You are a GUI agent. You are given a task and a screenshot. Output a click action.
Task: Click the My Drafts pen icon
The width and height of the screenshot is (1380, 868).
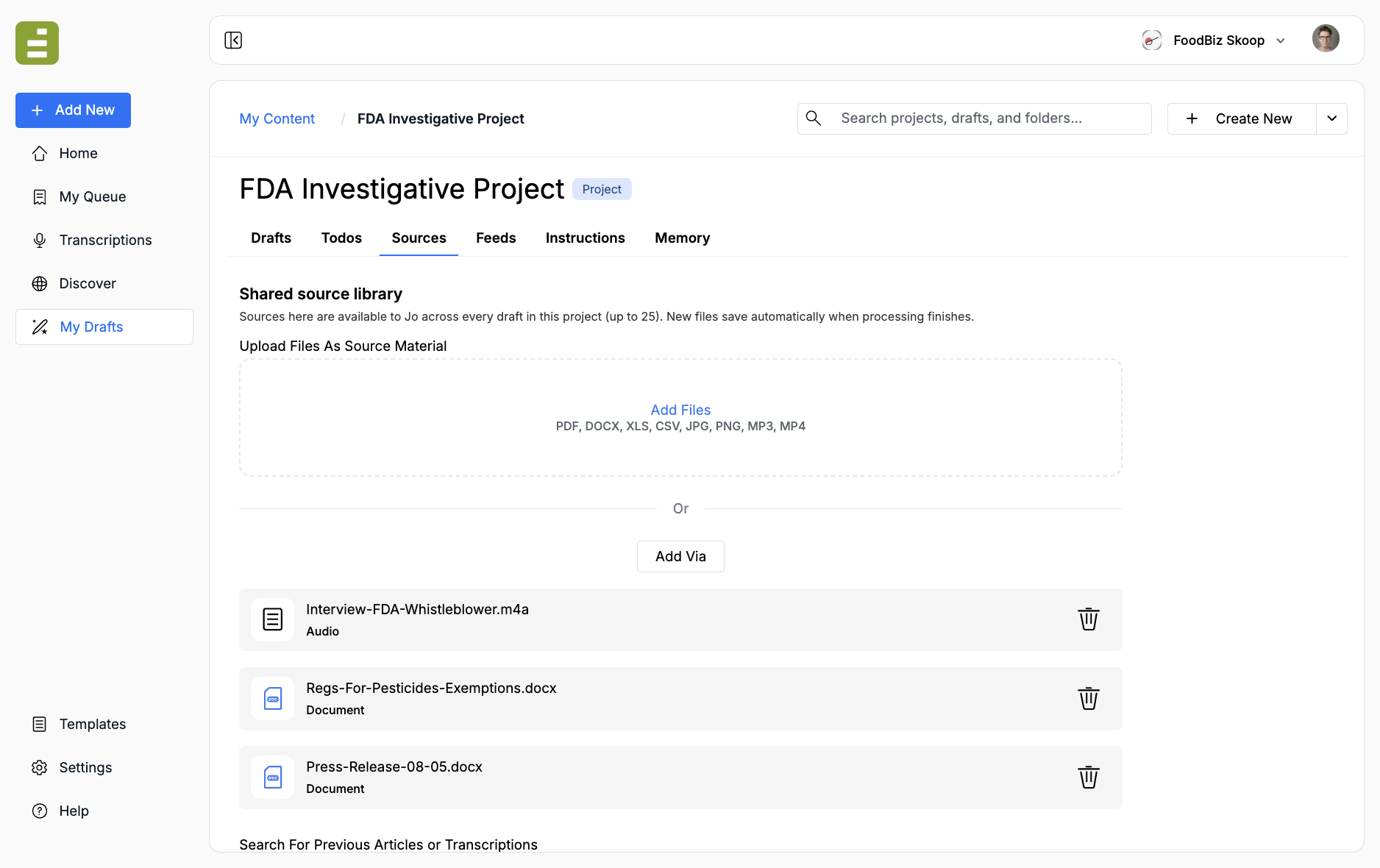(x=40, y=327)
